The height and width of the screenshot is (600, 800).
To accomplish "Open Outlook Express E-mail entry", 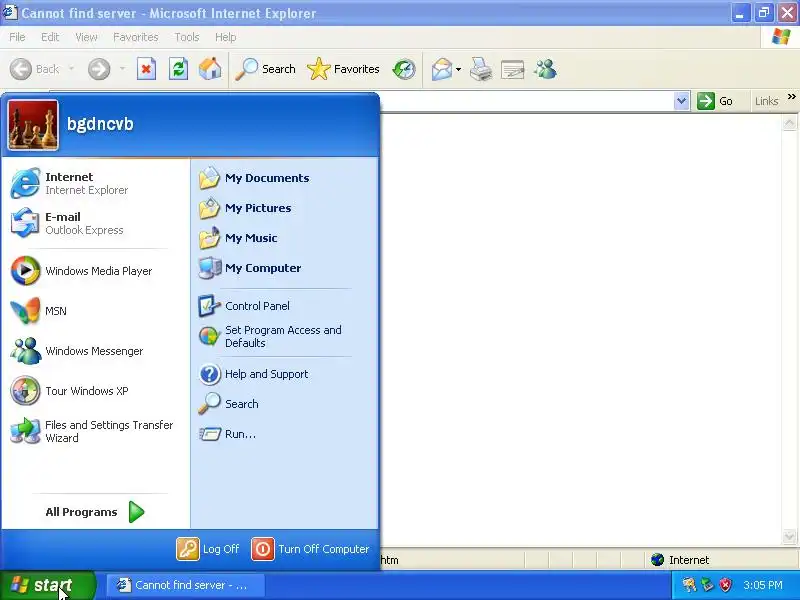I will pos(95,223).
